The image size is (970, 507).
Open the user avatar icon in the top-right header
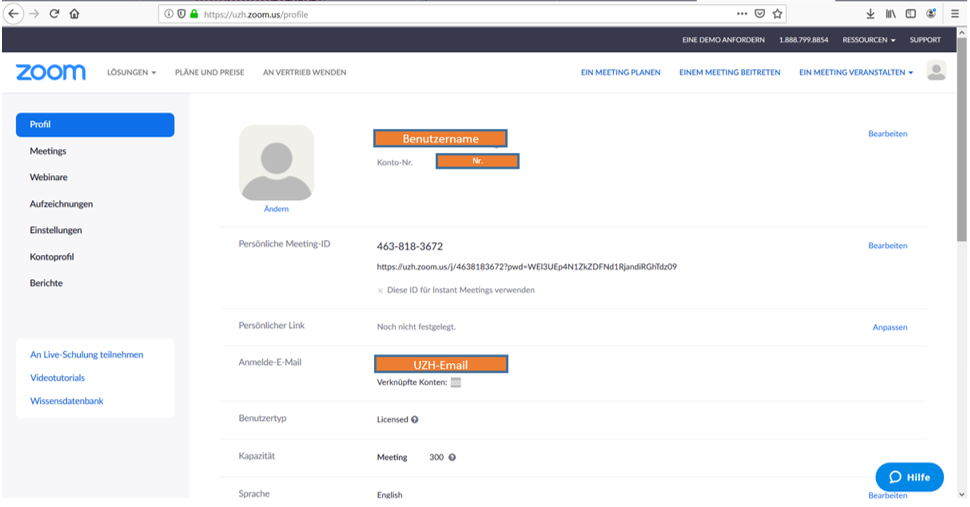click(x=936, y=70)
